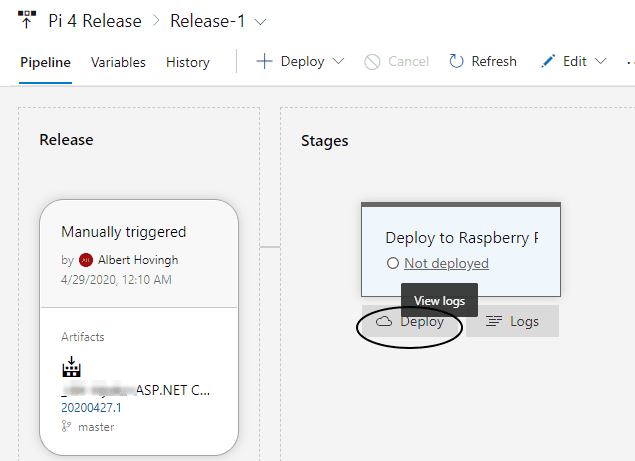Screen dimensions: 635x461
Task: Click the cloud icon on stage Deploy
Action: [x=384, y=322]
